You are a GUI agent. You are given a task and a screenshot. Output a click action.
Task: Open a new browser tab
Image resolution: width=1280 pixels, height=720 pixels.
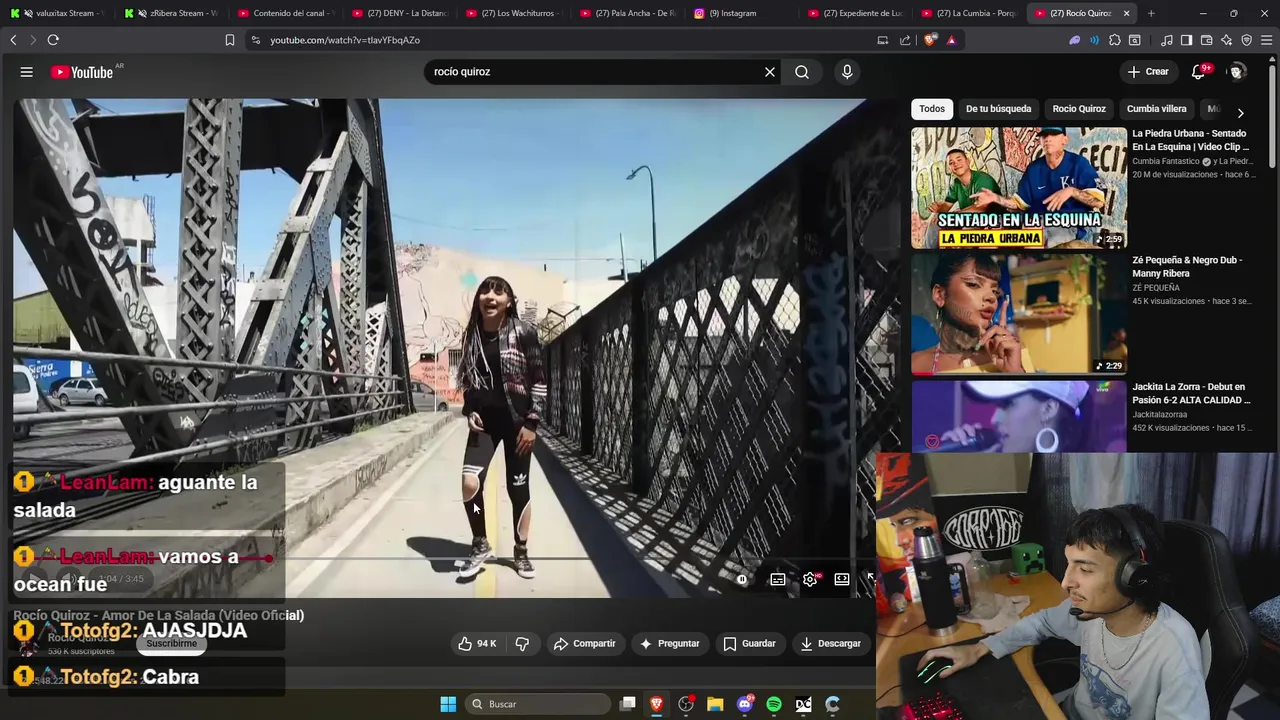(1151, 13)
